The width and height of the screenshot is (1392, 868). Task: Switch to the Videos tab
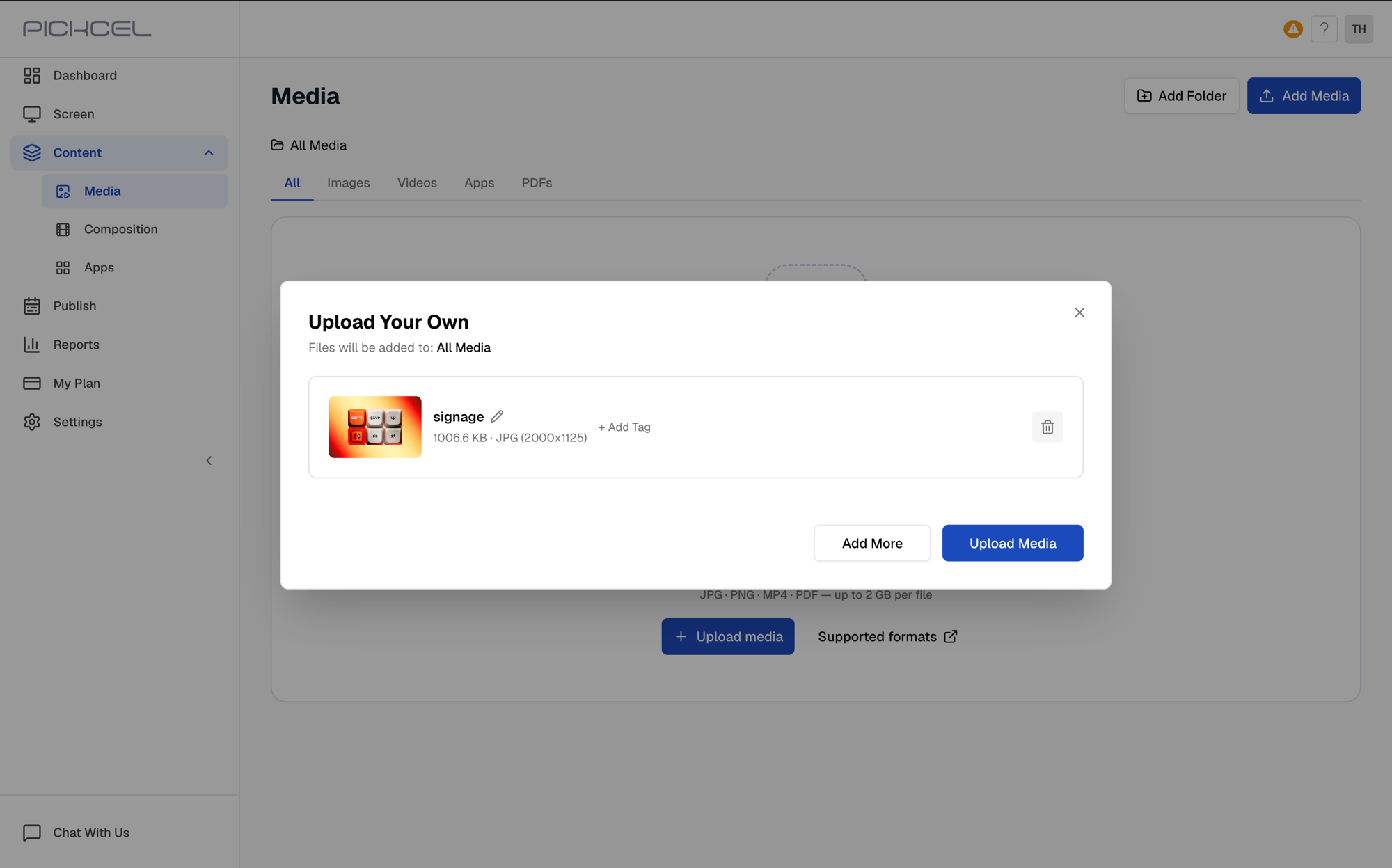coord(417,182)
